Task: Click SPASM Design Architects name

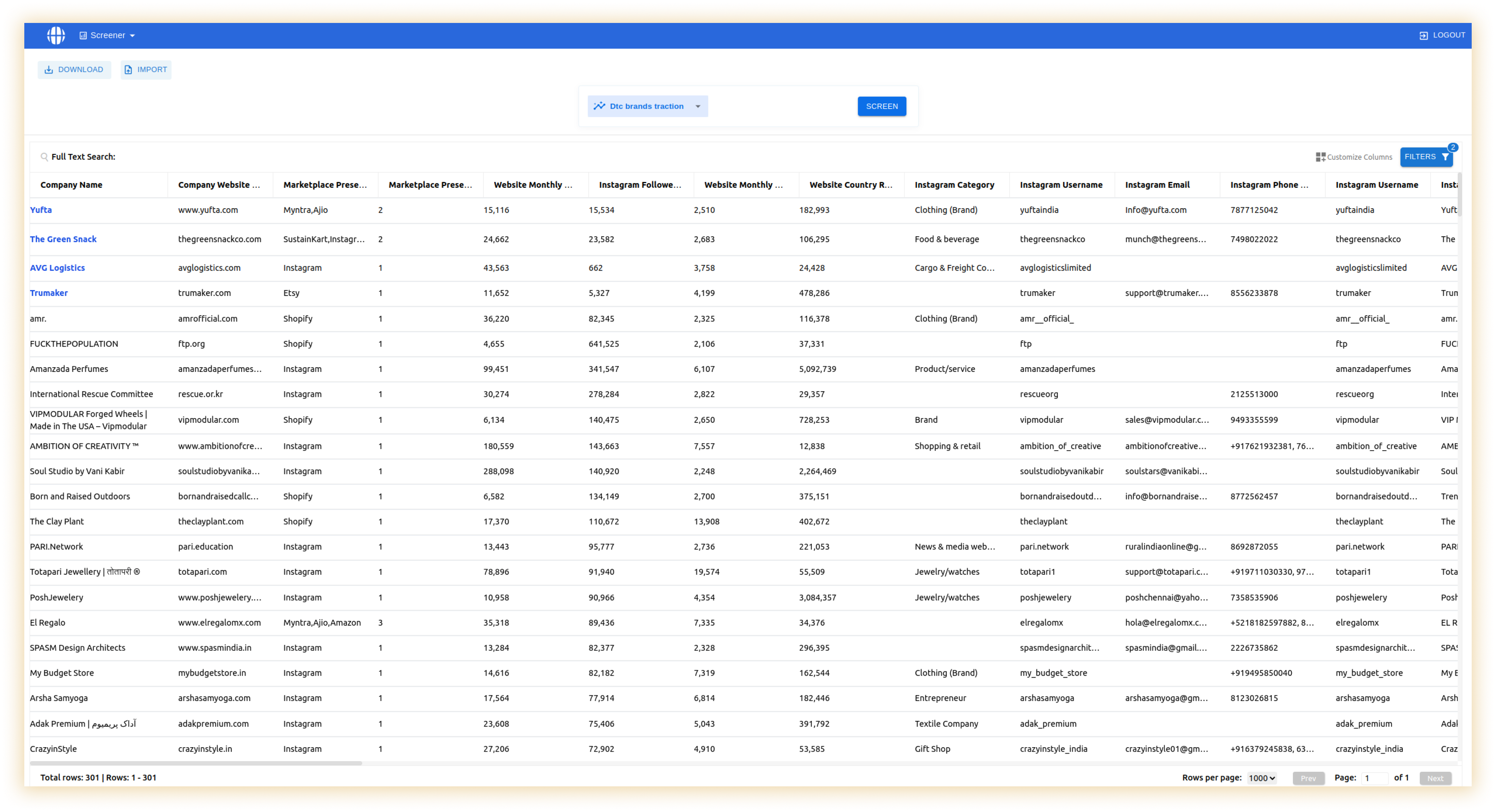Action: click(77, 648)
